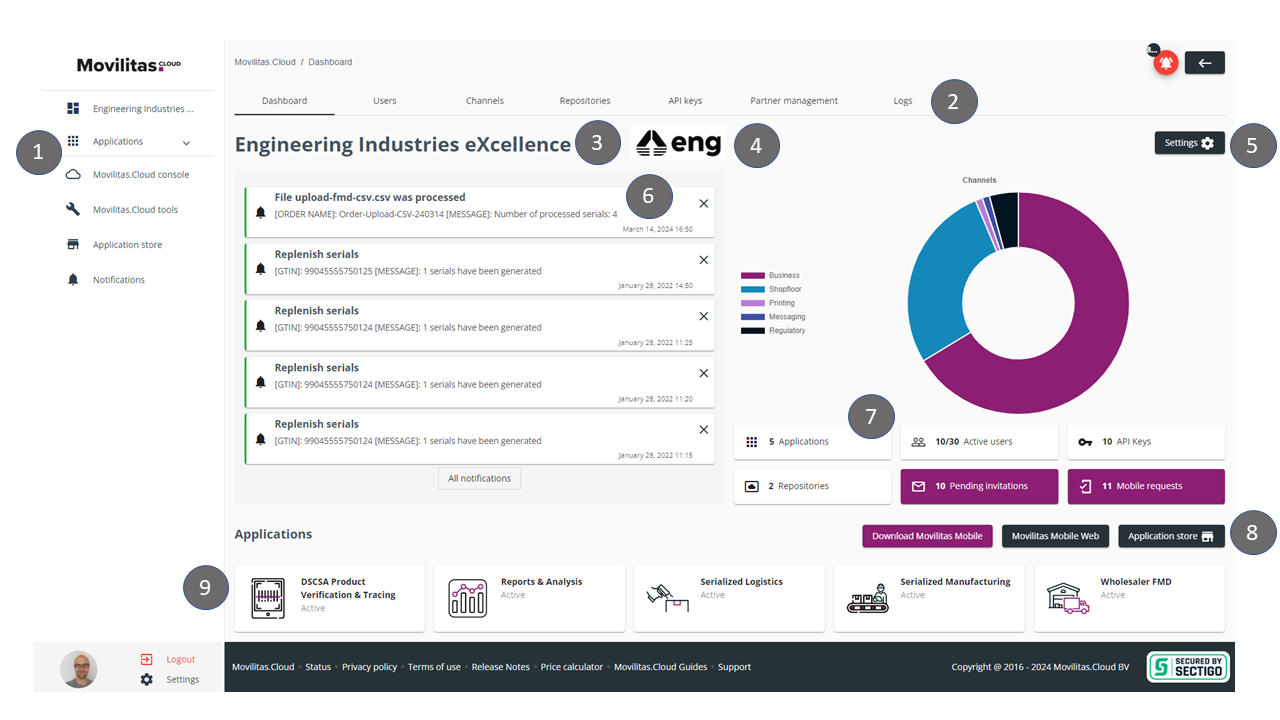
Task: Click the Movilitas Mobile Web button
Action: click(x=1055, y=536)
